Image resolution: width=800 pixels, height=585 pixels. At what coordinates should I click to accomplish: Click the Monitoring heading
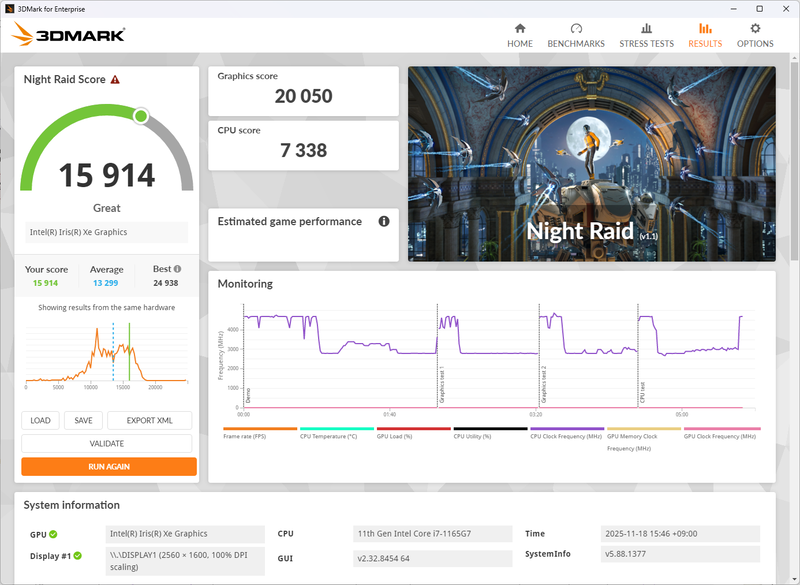coord(245,284)
